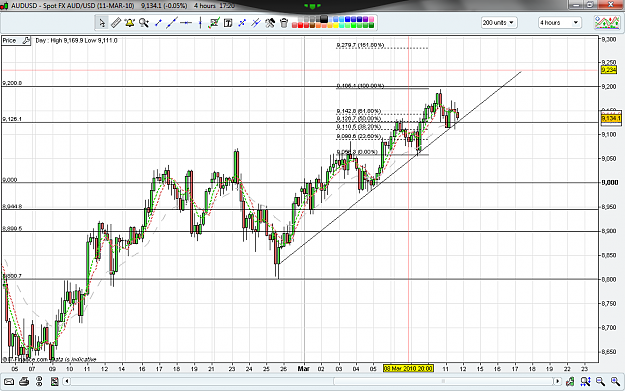625x391 pixels.
Task: Select the vertical line drawing tool
Action: 200,23
